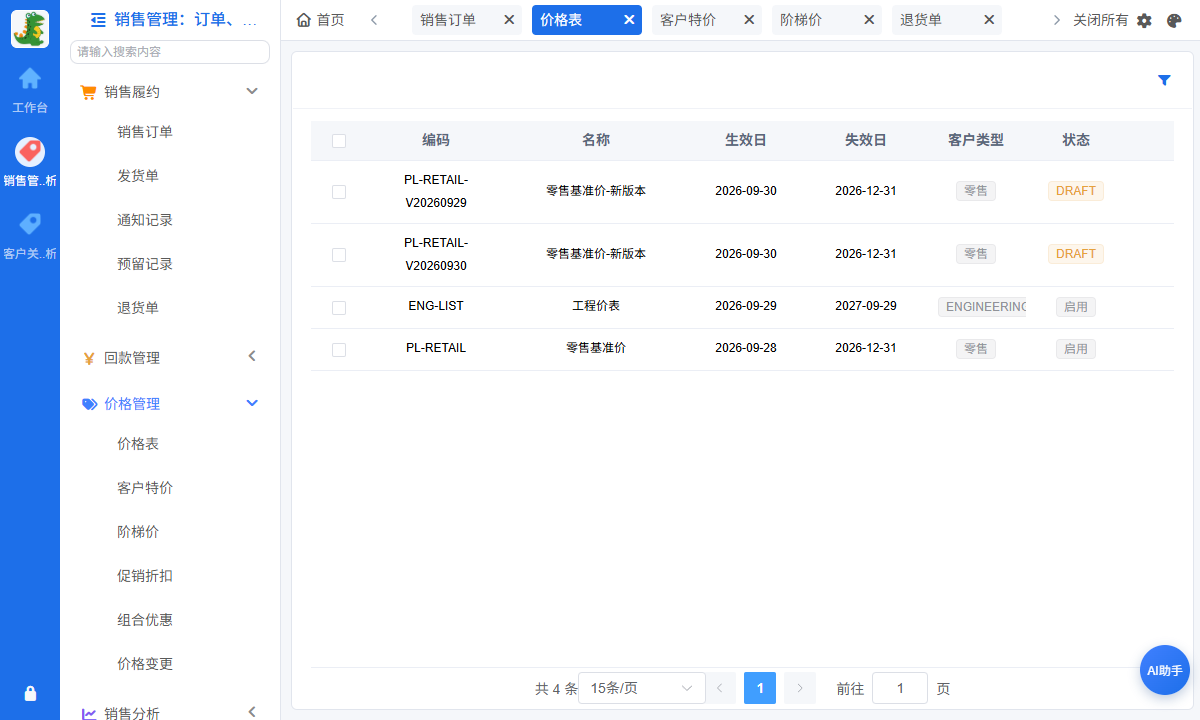1200x720 pixels.
Task: Open 客户特价 in the sidebar menu
Action: [x=145, y=488]
